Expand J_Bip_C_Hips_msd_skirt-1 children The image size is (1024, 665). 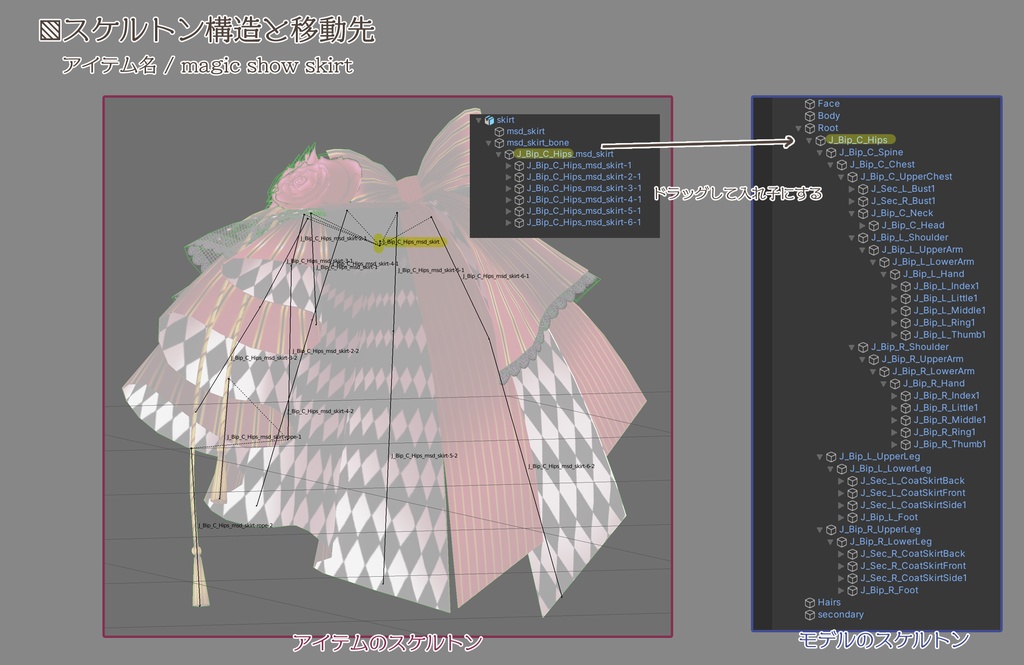[x=509, y=166]
